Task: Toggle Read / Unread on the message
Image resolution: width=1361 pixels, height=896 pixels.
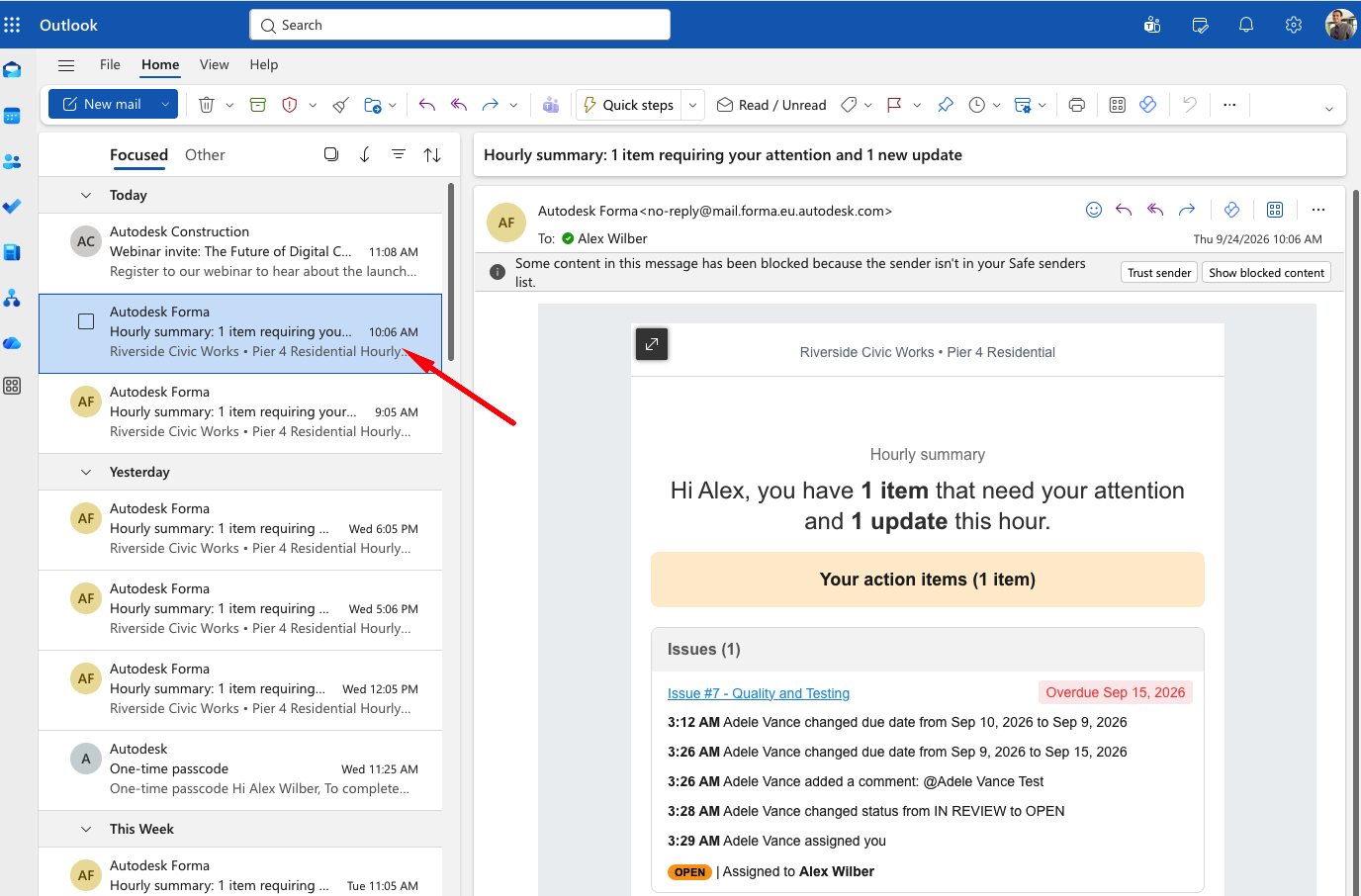Action: [771, 105]
